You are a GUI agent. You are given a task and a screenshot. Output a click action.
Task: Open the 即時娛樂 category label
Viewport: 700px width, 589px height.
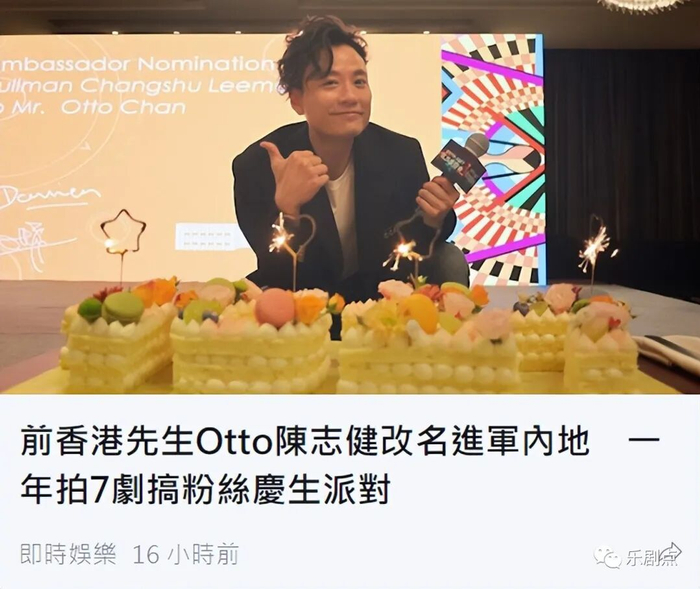pyautogui.click(x=68, y=554)
